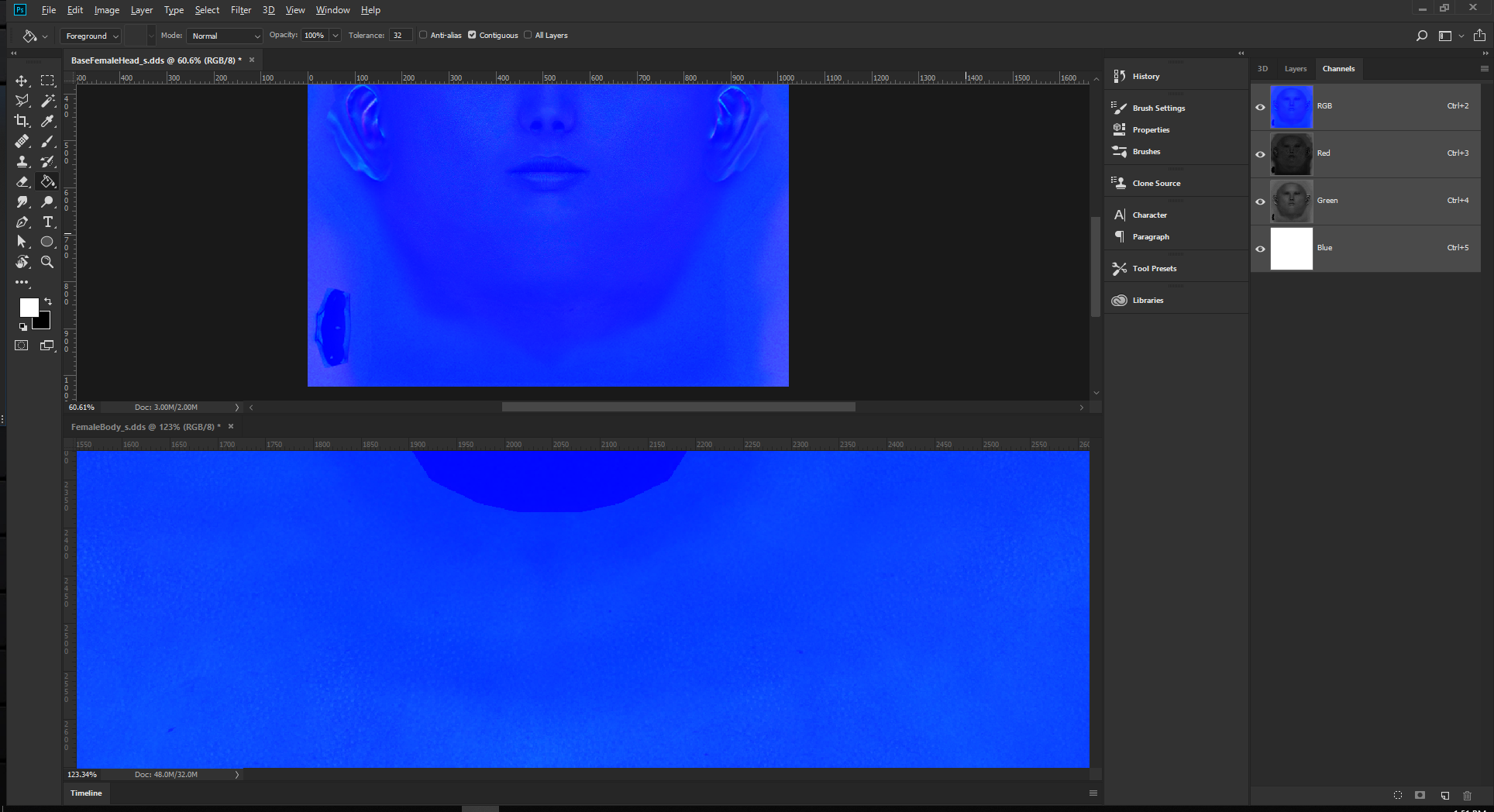Hide the Green channel visibility

1261,201
